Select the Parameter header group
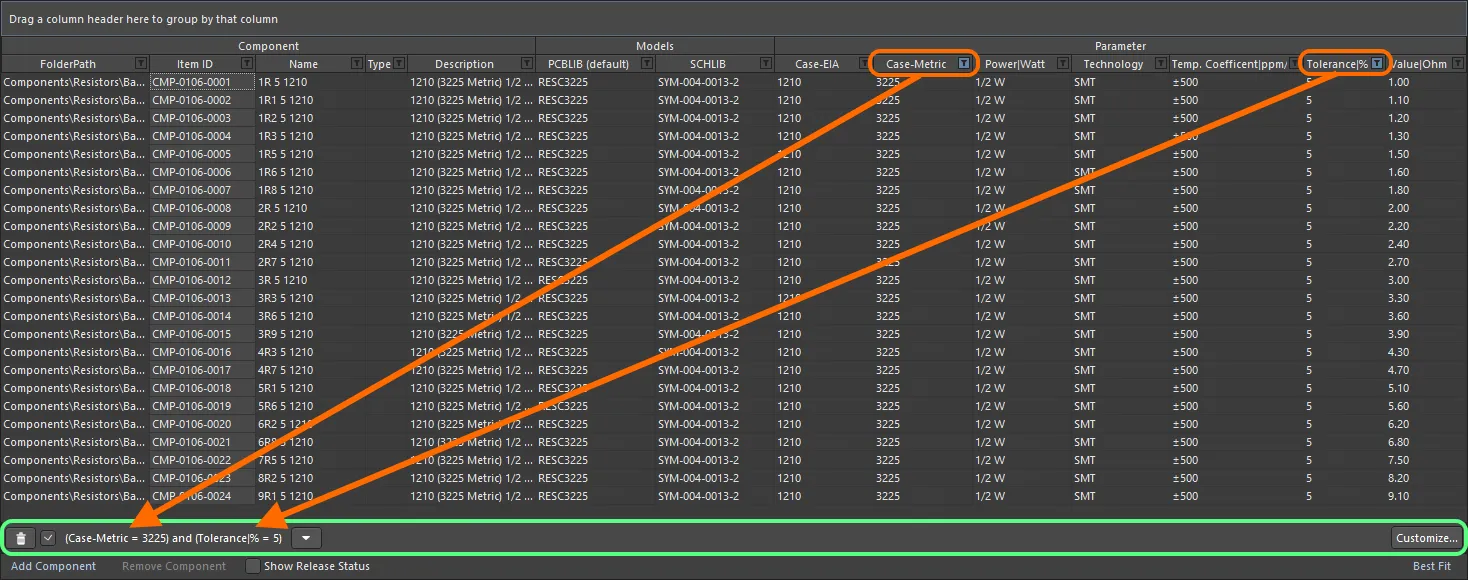This screenshot has height=580, width=1468. [1120, 46]
